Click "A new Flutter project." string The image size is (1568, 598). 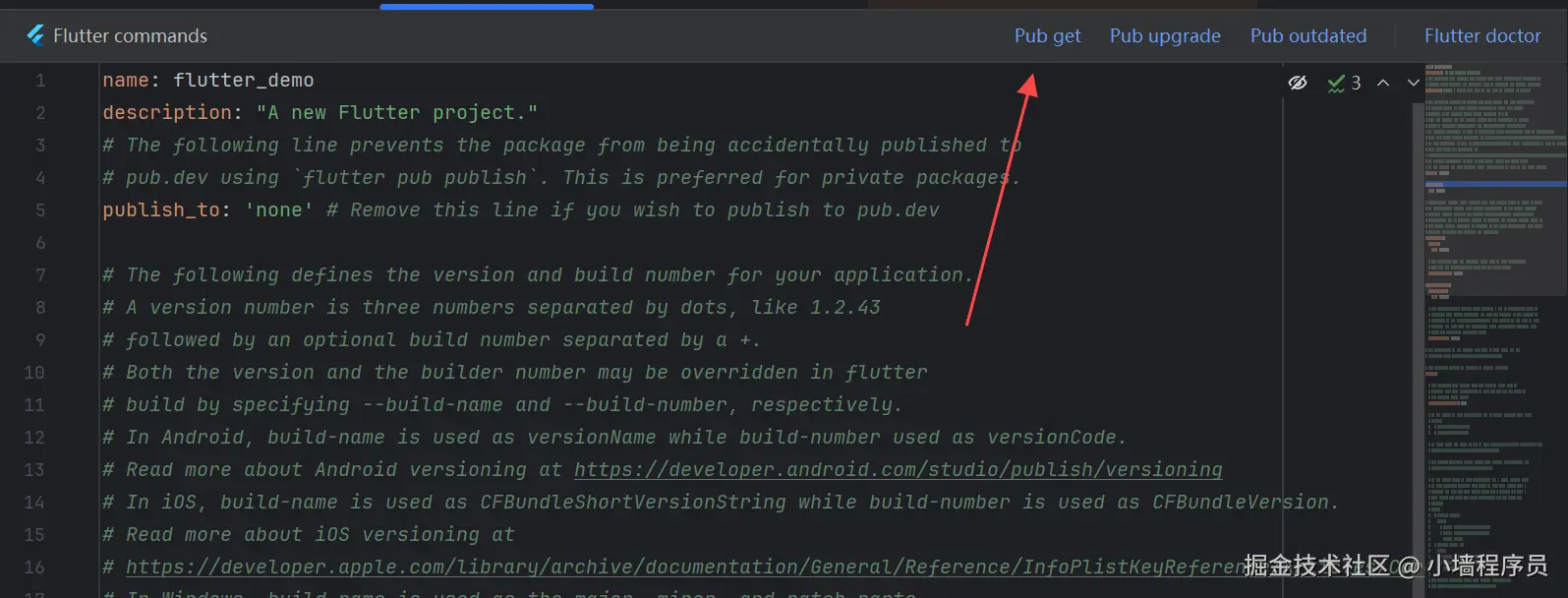397,112
